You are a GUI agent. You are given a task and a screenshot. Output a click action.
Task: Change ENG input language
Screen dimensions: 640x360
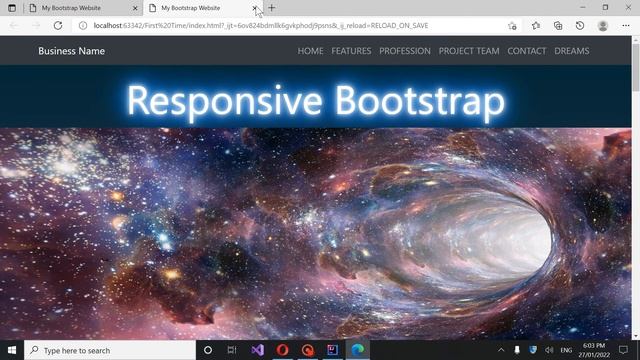[566, 350]
